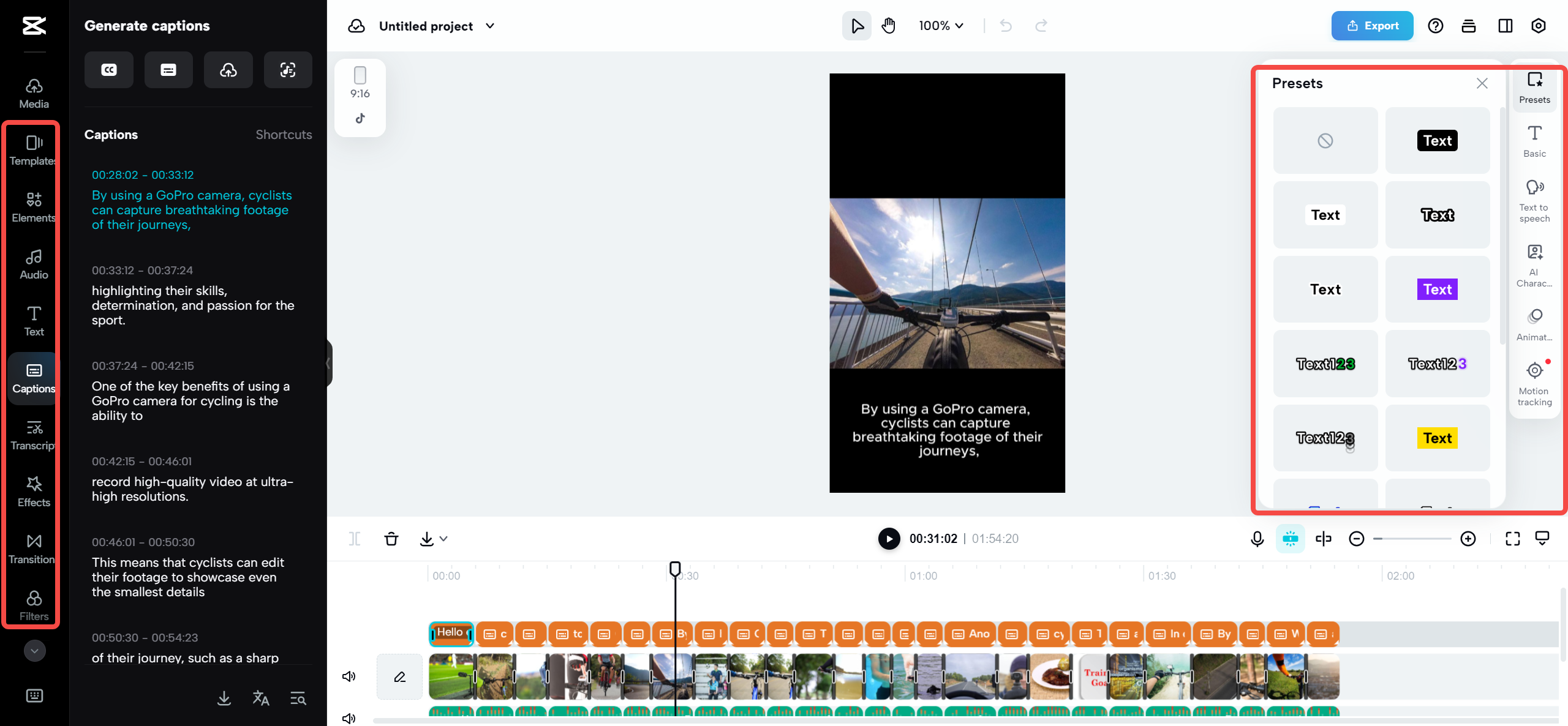Apply the yellow highlighted Text preset
Screen dimensions: 1568x726
pos(1437,438)
